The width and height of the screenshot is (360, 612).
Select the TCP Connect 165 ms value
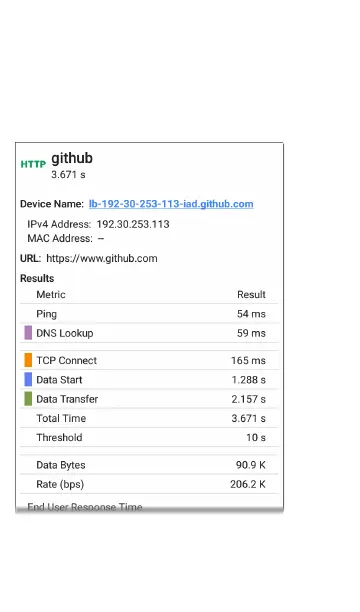248,360
